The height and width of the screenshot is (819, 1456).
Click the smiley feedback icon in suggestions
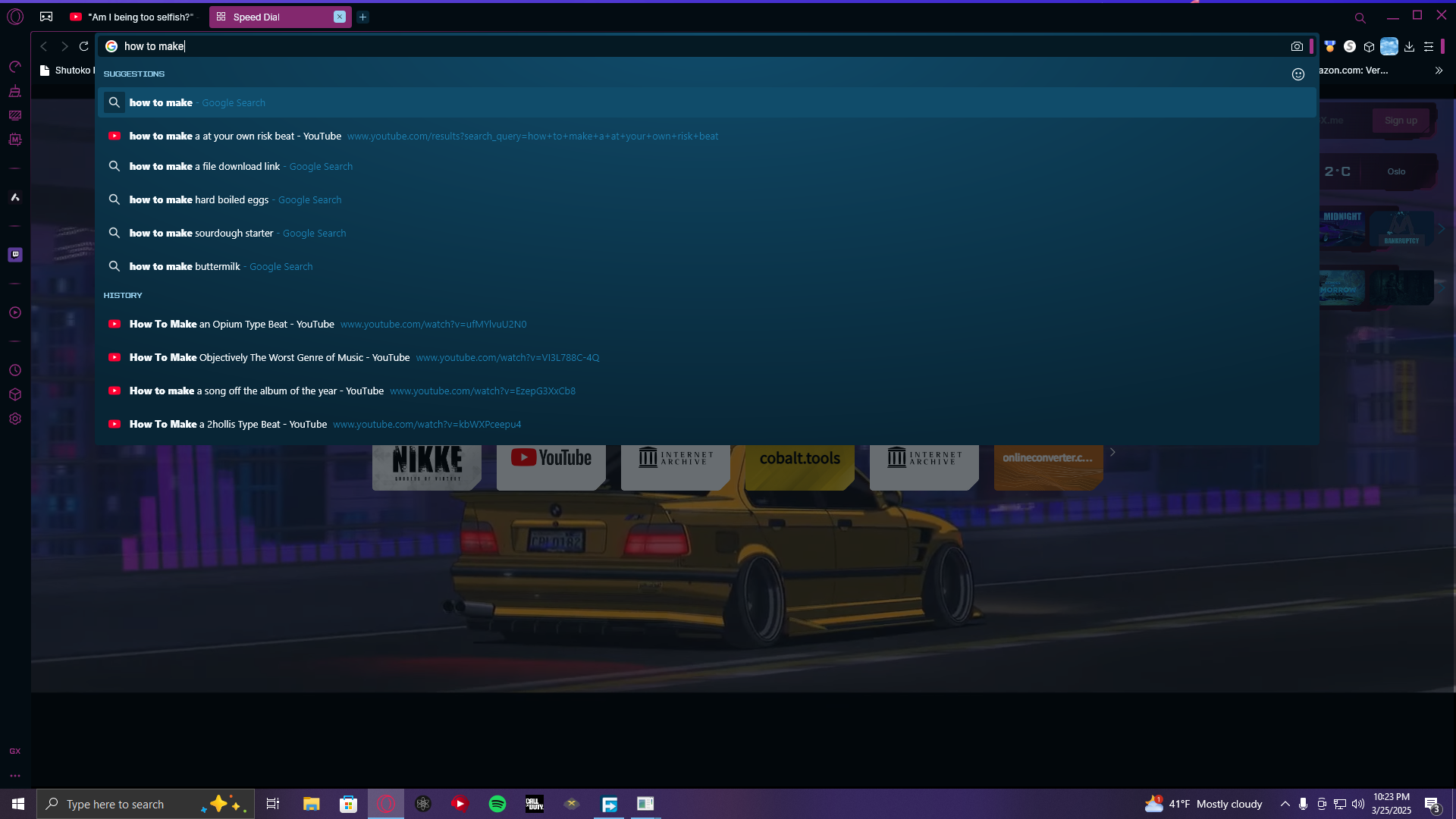tap(1298, 74)
